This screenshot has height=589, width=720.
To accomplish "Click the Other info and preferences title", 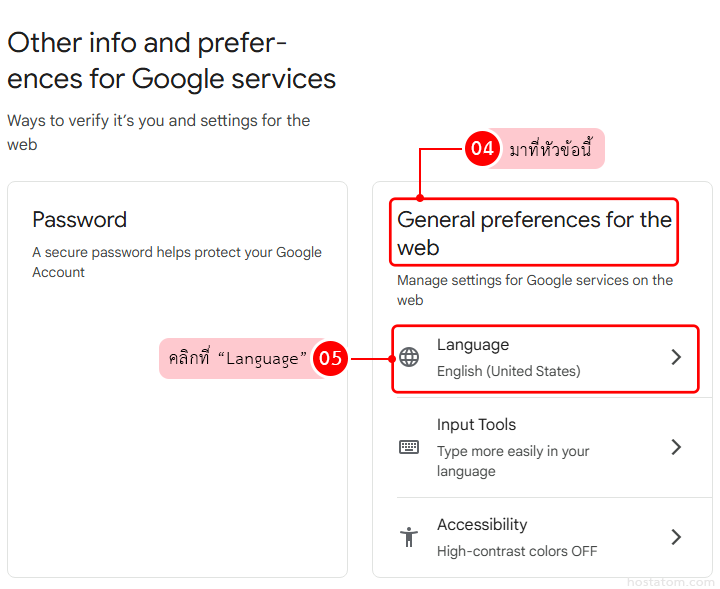I will coord(171,61).
